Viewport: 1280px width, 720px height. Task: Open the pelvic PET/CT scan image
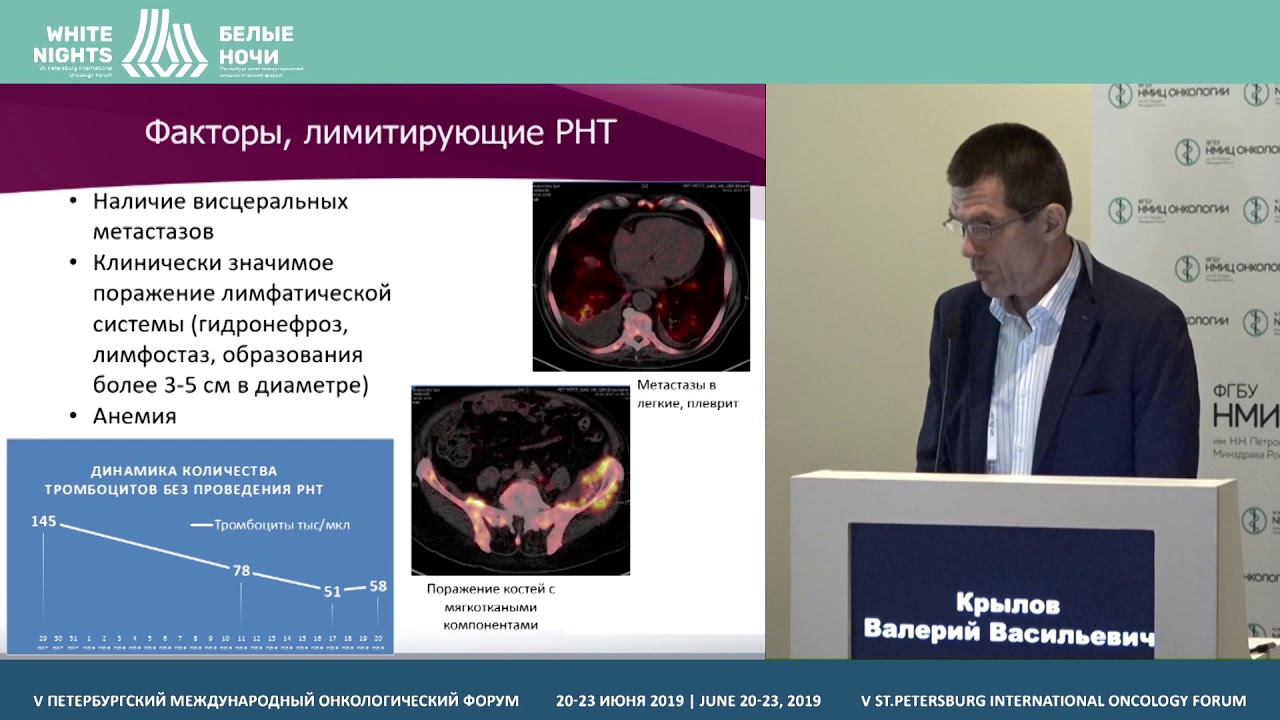tap(520, 480)
